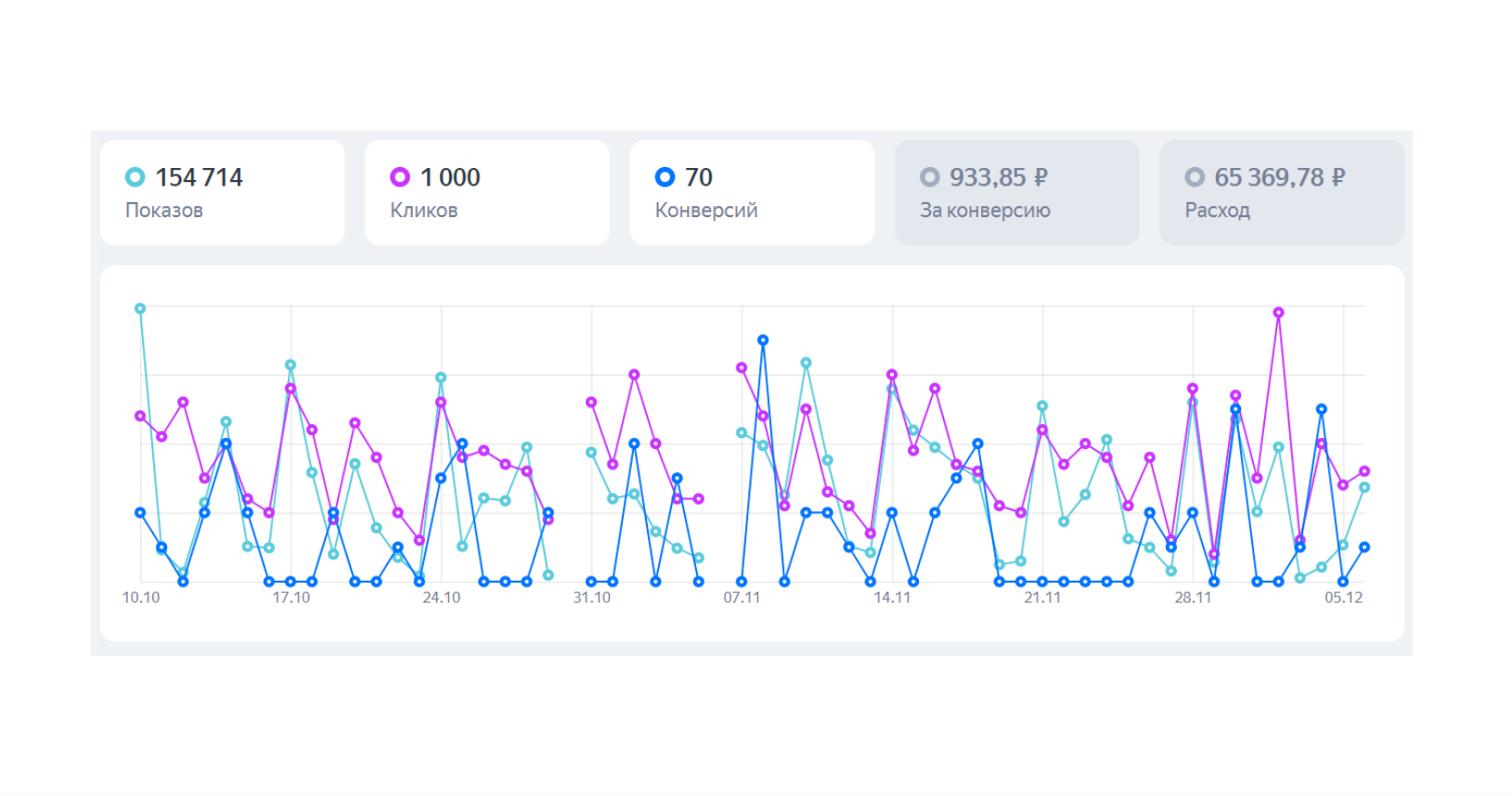The height and width of the screenshot is (796, 1512).
Task: Select the 07.11 date label on axis
Action: pyautogui.click(x=742, y=597)
